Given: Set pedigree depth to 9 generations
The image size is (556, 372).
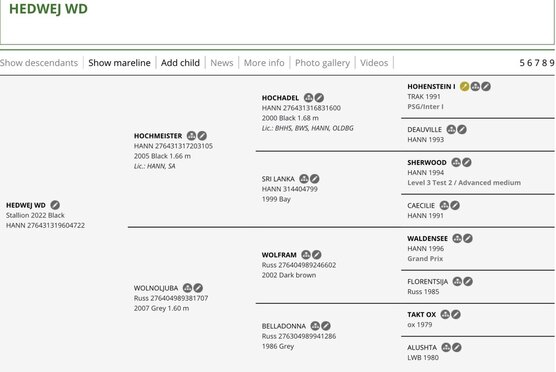Looking at the screenshot, I should [552, 63].
